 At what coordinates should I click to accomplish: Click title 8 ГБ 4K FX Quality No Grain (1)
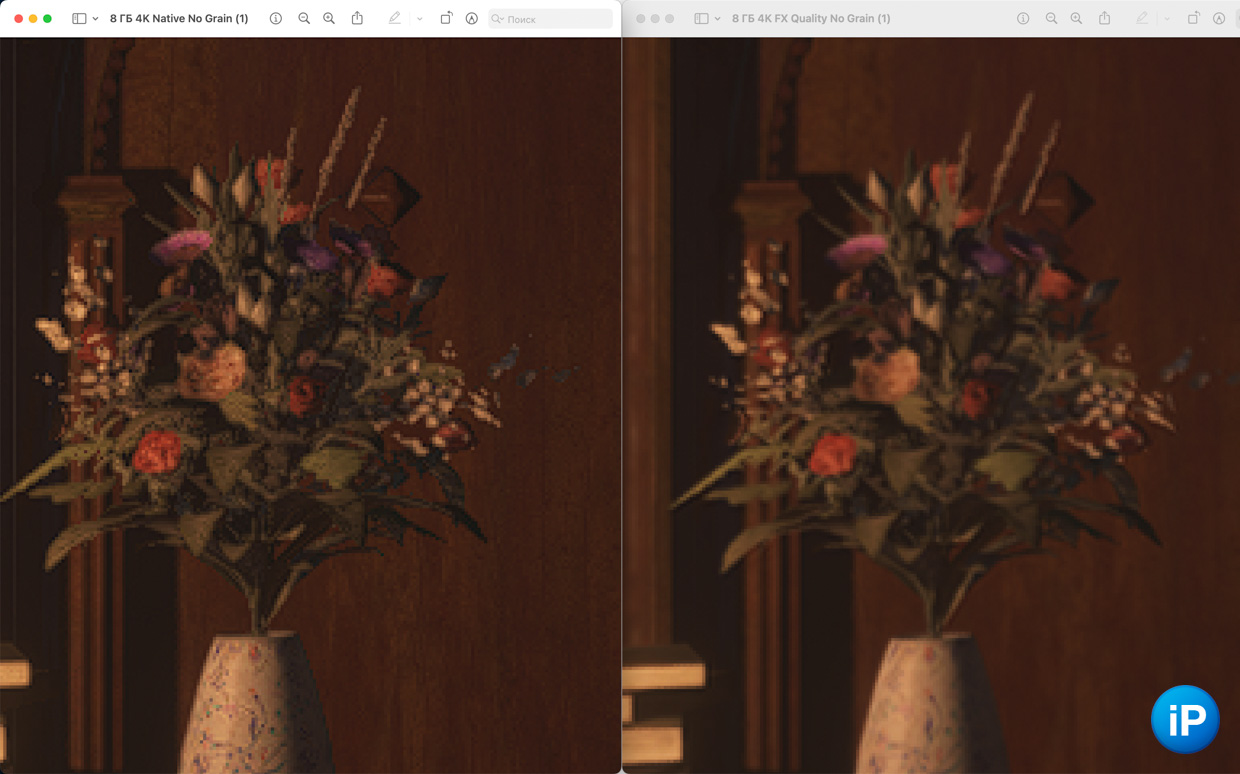[x=811, y=19]
